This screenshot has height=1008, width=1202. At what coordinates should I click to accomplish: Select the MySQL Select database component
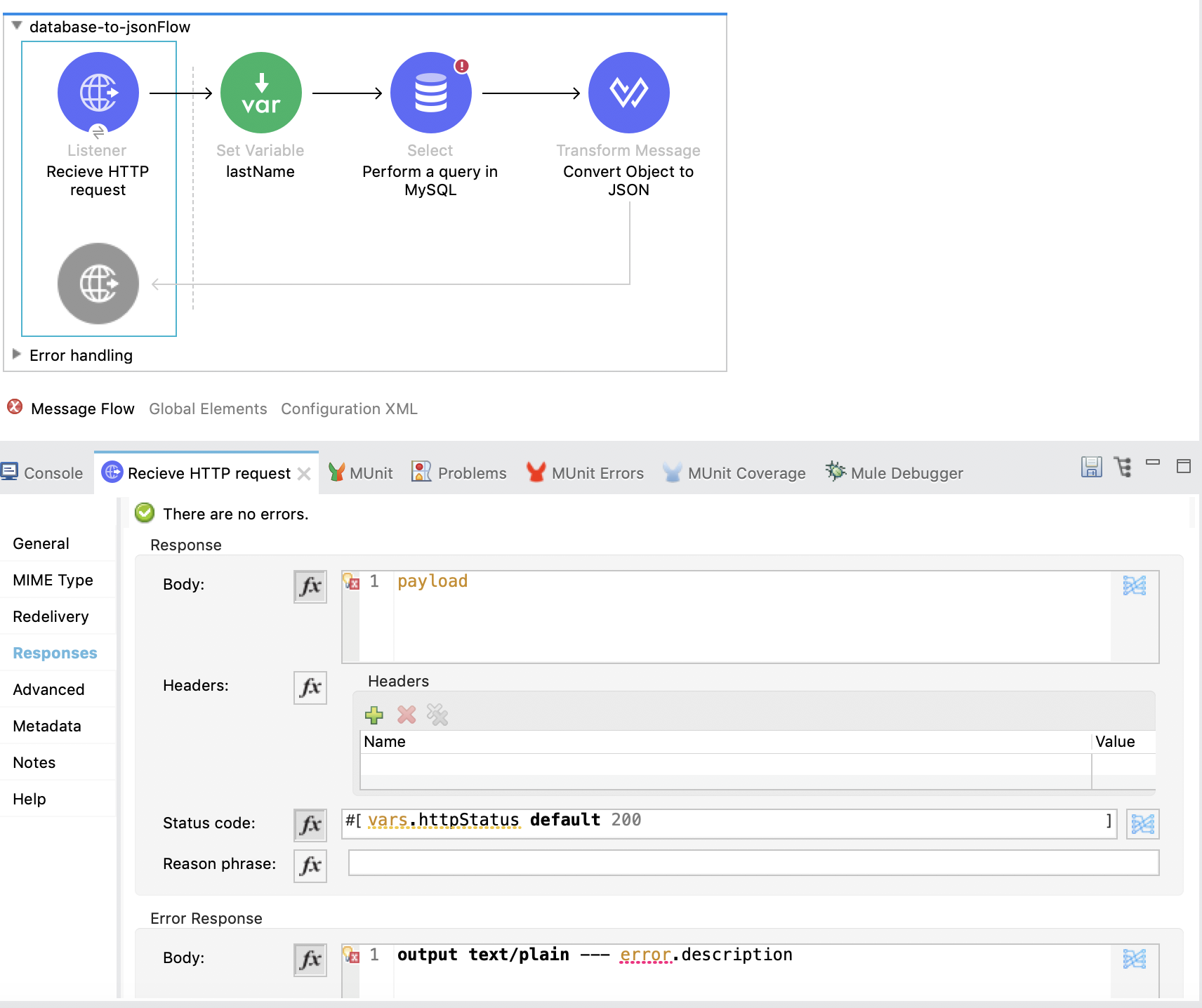(x=430, y=93)
